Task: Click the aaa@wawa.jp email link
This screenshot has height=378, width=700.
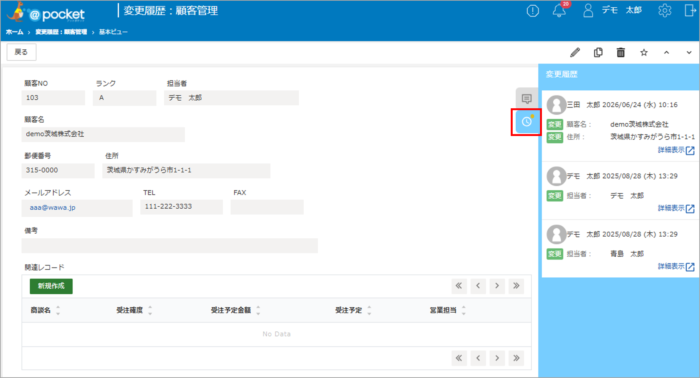Action: coord(52,208)
